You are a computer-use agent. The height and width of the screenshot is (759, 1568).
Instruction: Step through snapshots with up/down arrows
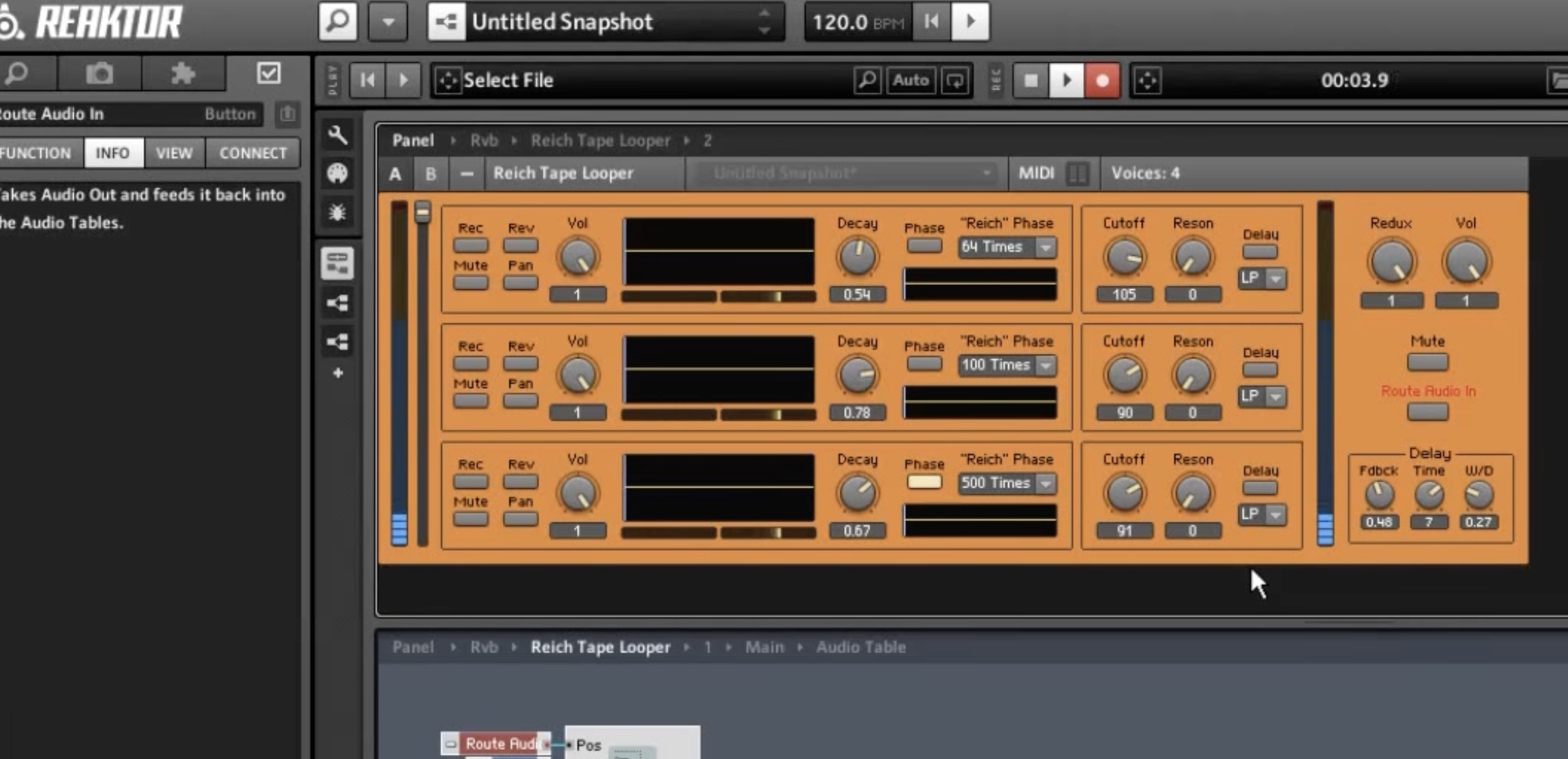click(x=765, y=23)
